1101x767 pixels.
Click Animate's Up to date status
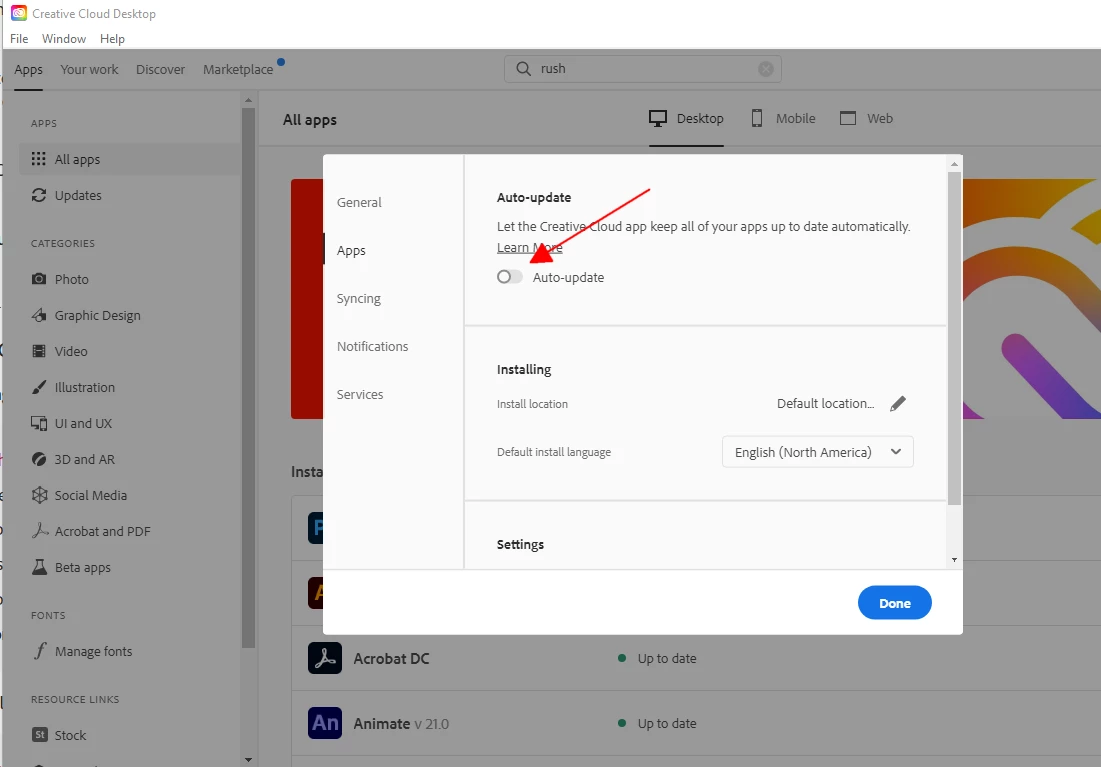tap(657, 723)
